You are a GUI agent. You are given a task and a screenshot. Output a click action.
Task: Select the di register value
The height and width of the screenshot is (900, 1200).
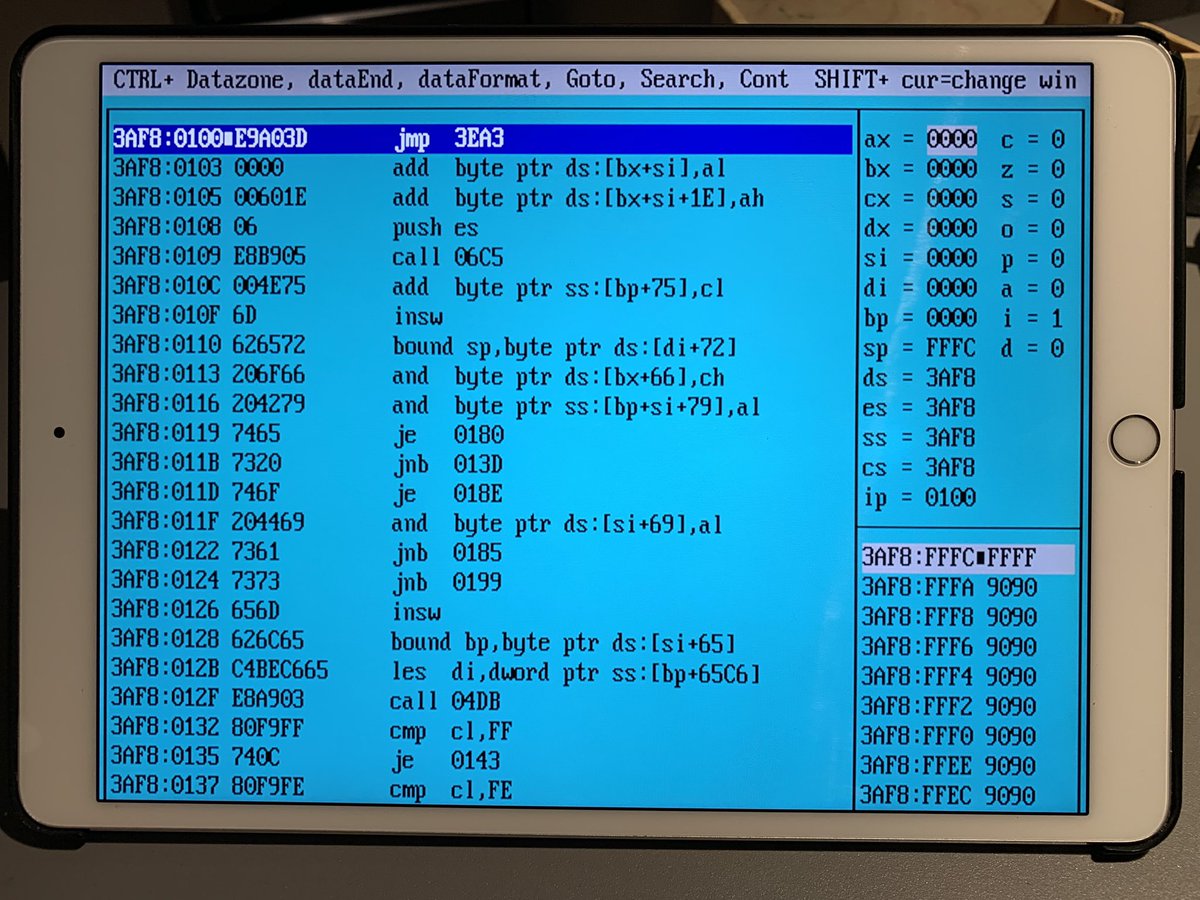(x=952, y=289)
